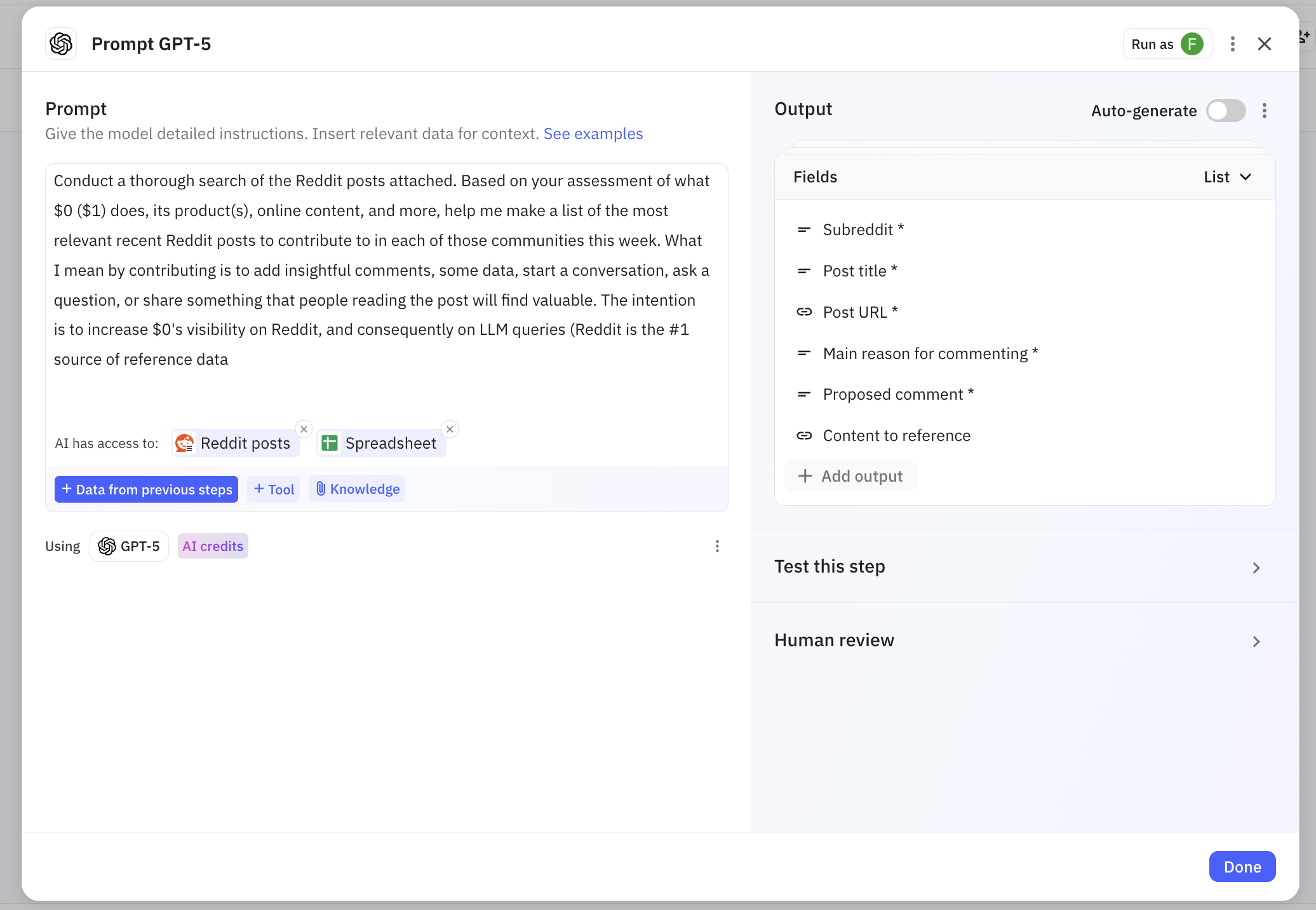
Task: Click Data from previous steps button
Action: [146, 489]
